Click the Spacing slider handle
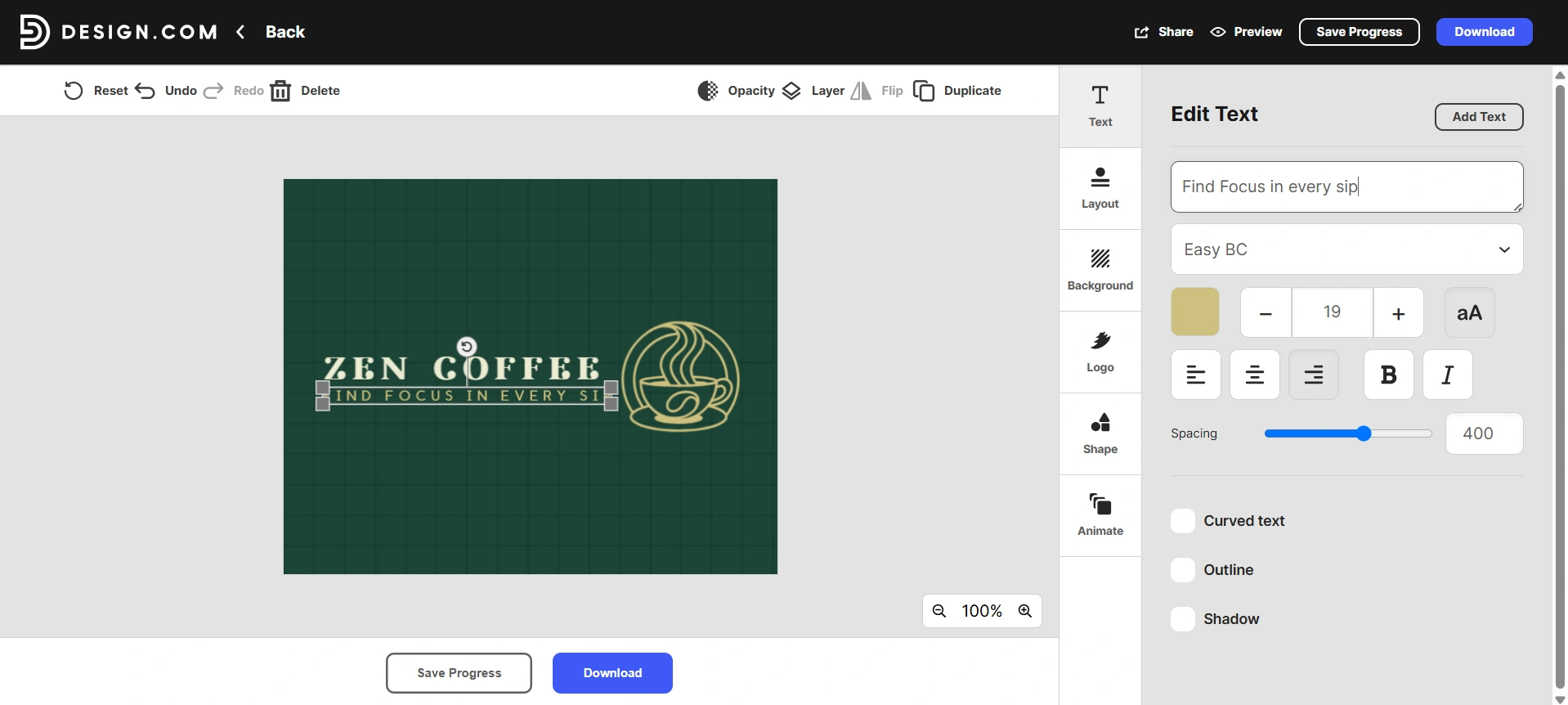 [1364, 433]
